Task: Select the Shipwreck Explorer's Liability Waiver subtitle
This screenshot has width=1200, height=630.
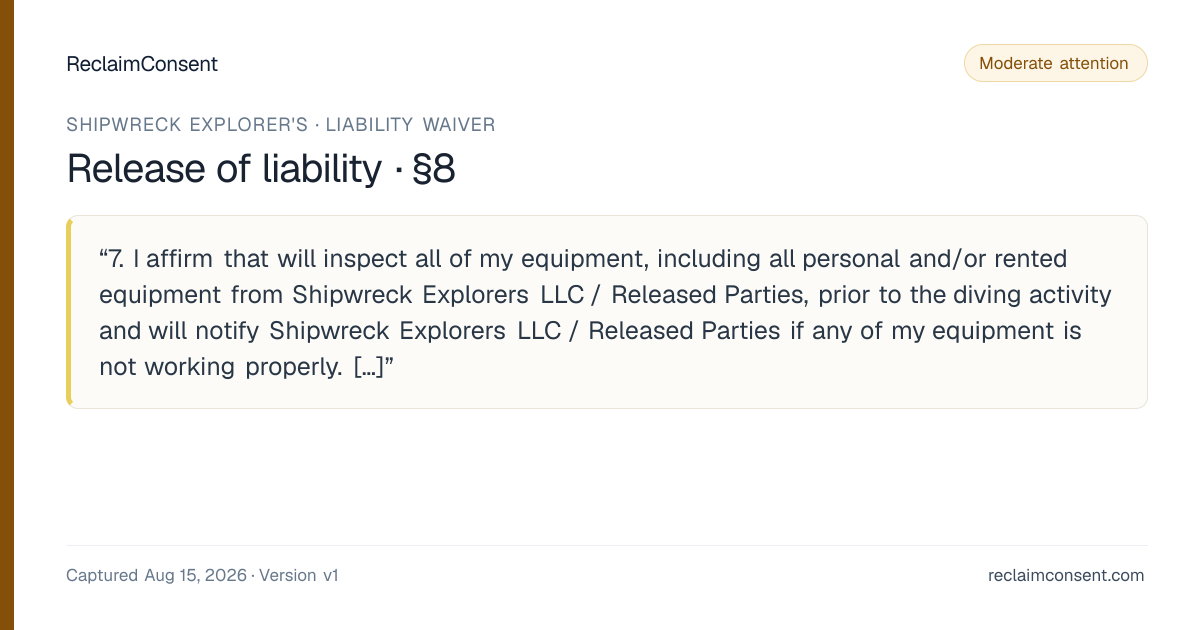Action: tap(281, 125)
